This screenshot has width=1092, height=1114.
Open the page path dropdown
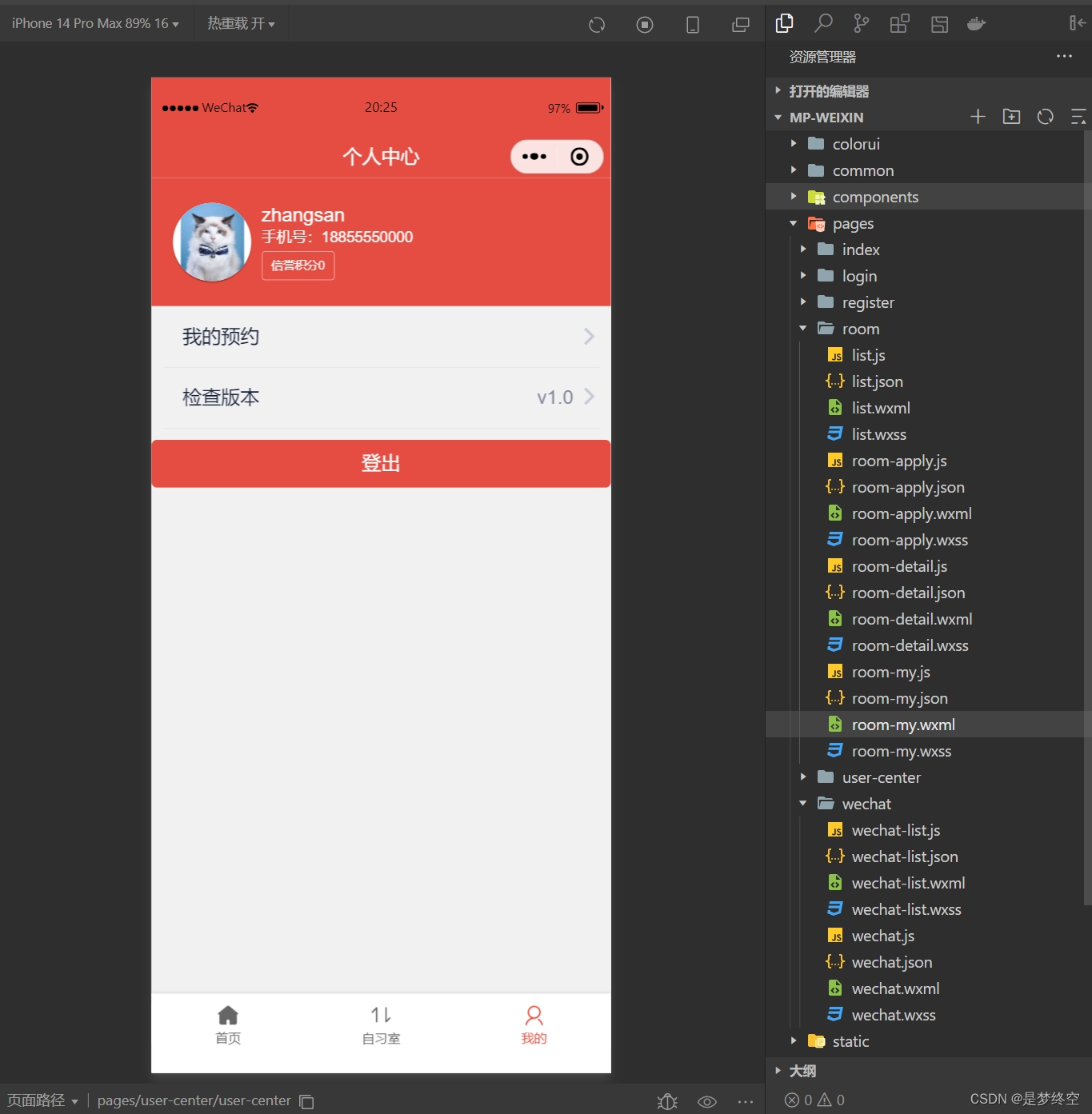pyautogui.click(x=43, y=1100)
